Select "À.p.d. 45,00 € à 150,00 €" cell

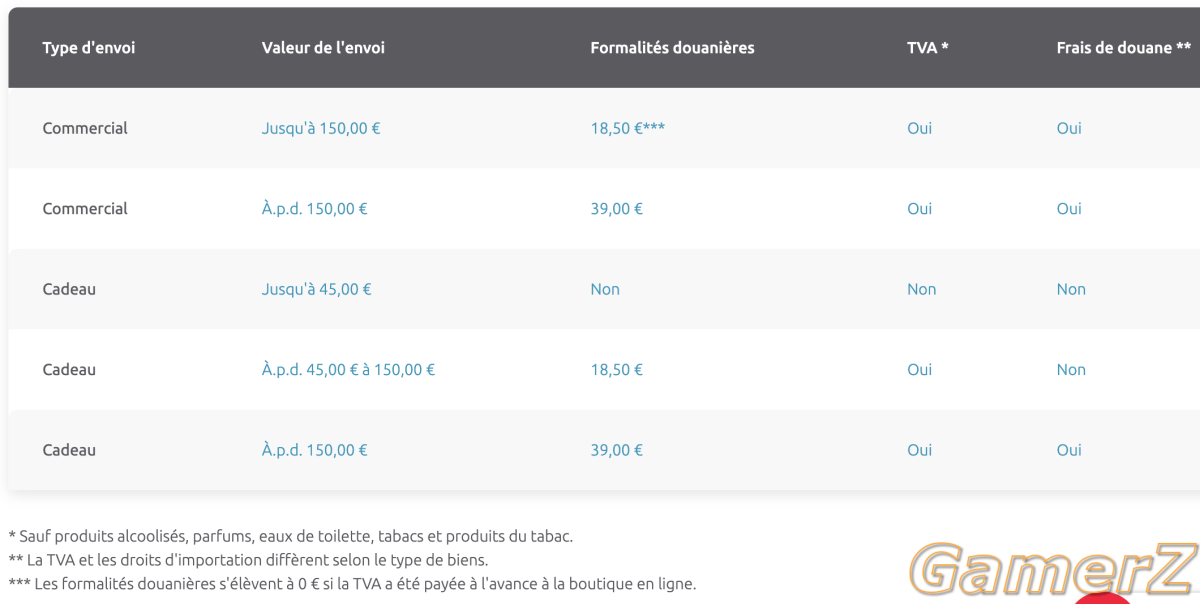tap(348, 370)
